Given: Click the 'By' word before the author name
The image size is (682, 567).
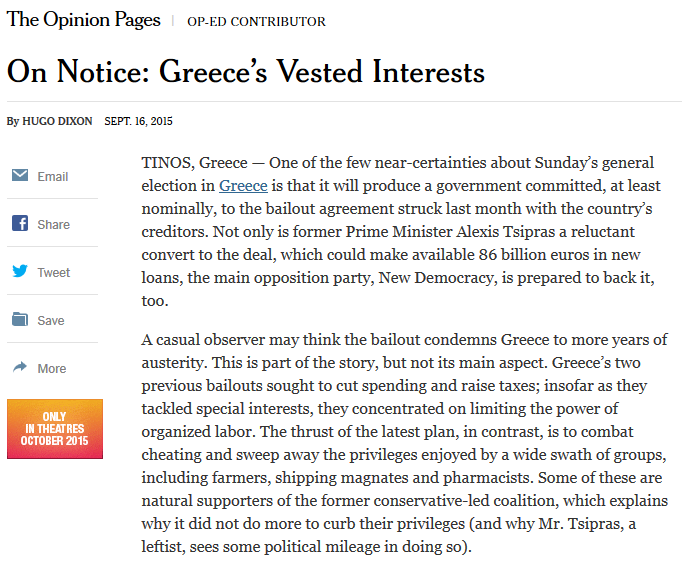Looking at the screenshot, I should click(x=13, y=121).
